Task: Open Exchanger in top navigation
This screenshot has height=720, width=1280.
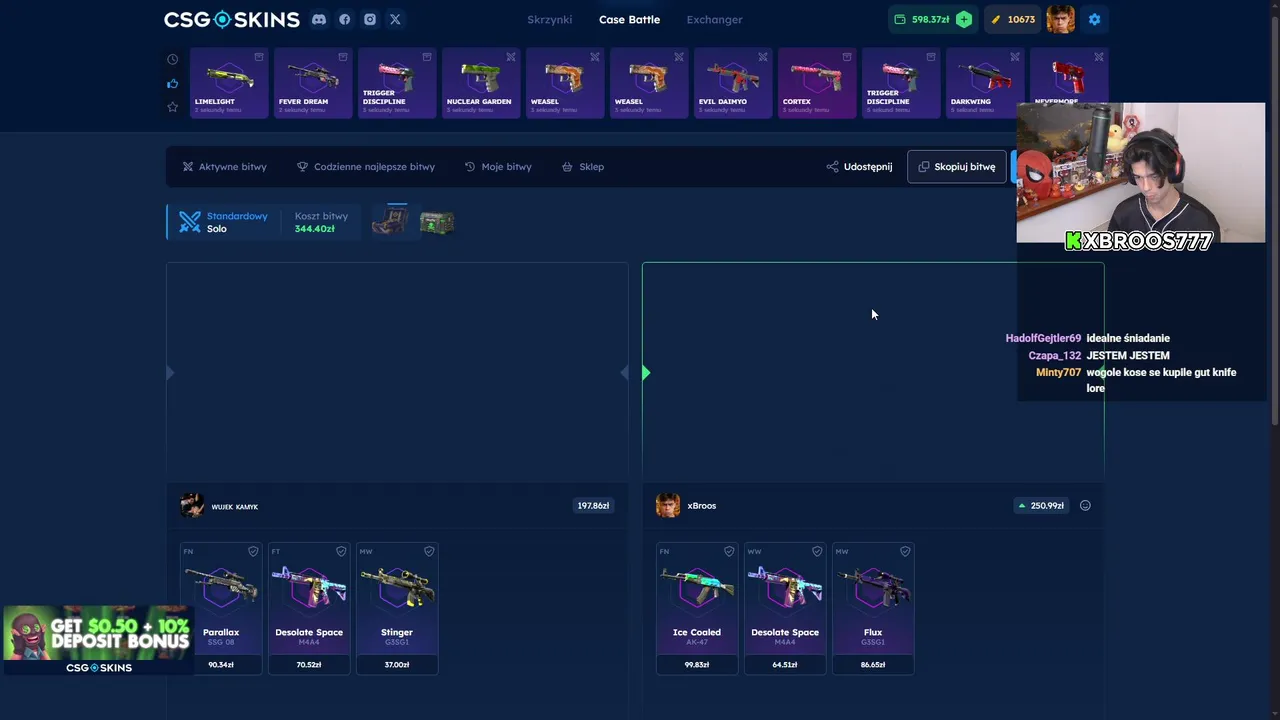Action: pos(714,19)
